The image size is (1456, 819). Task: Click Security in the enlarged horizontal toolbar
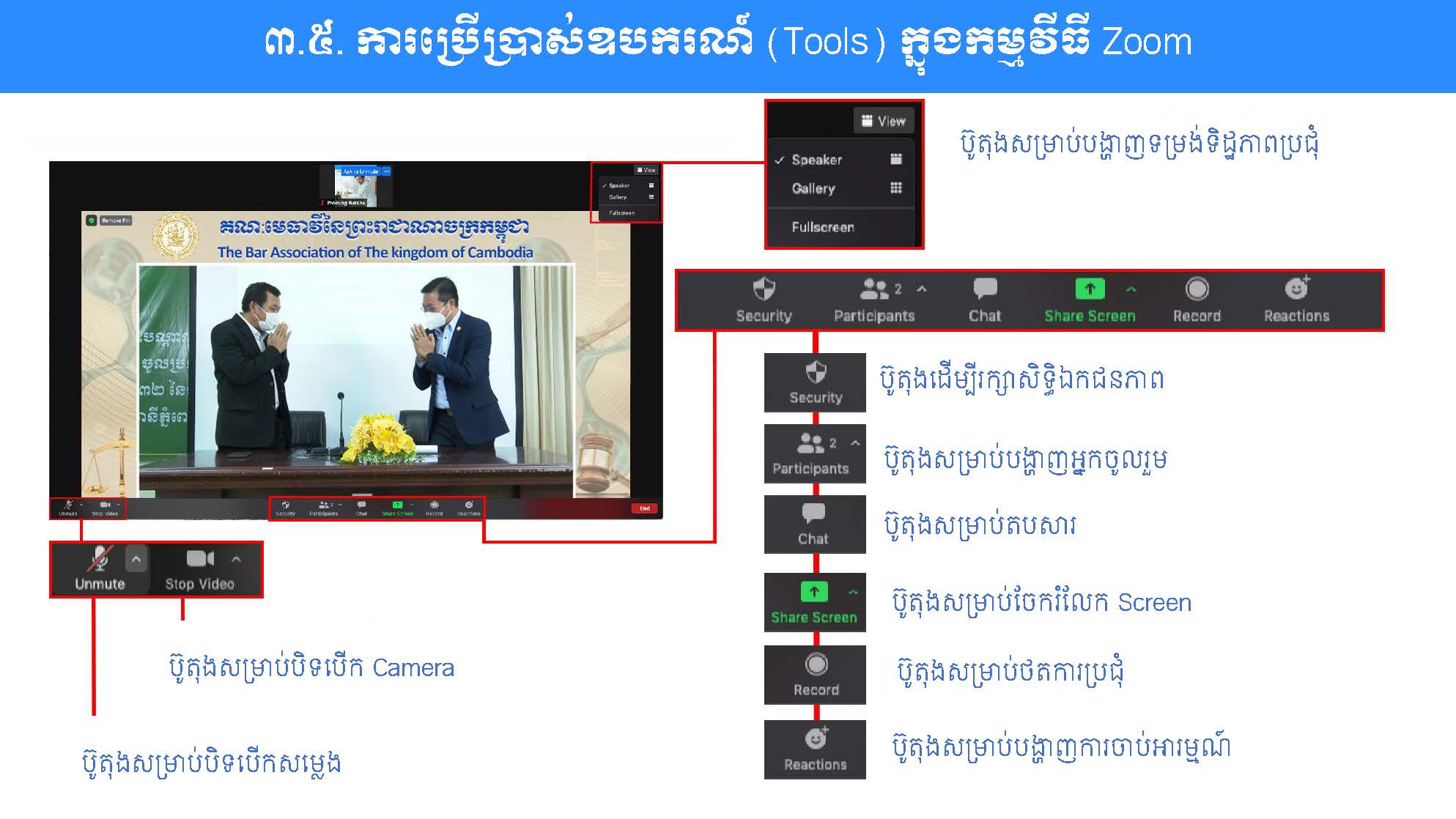[764, 300]
